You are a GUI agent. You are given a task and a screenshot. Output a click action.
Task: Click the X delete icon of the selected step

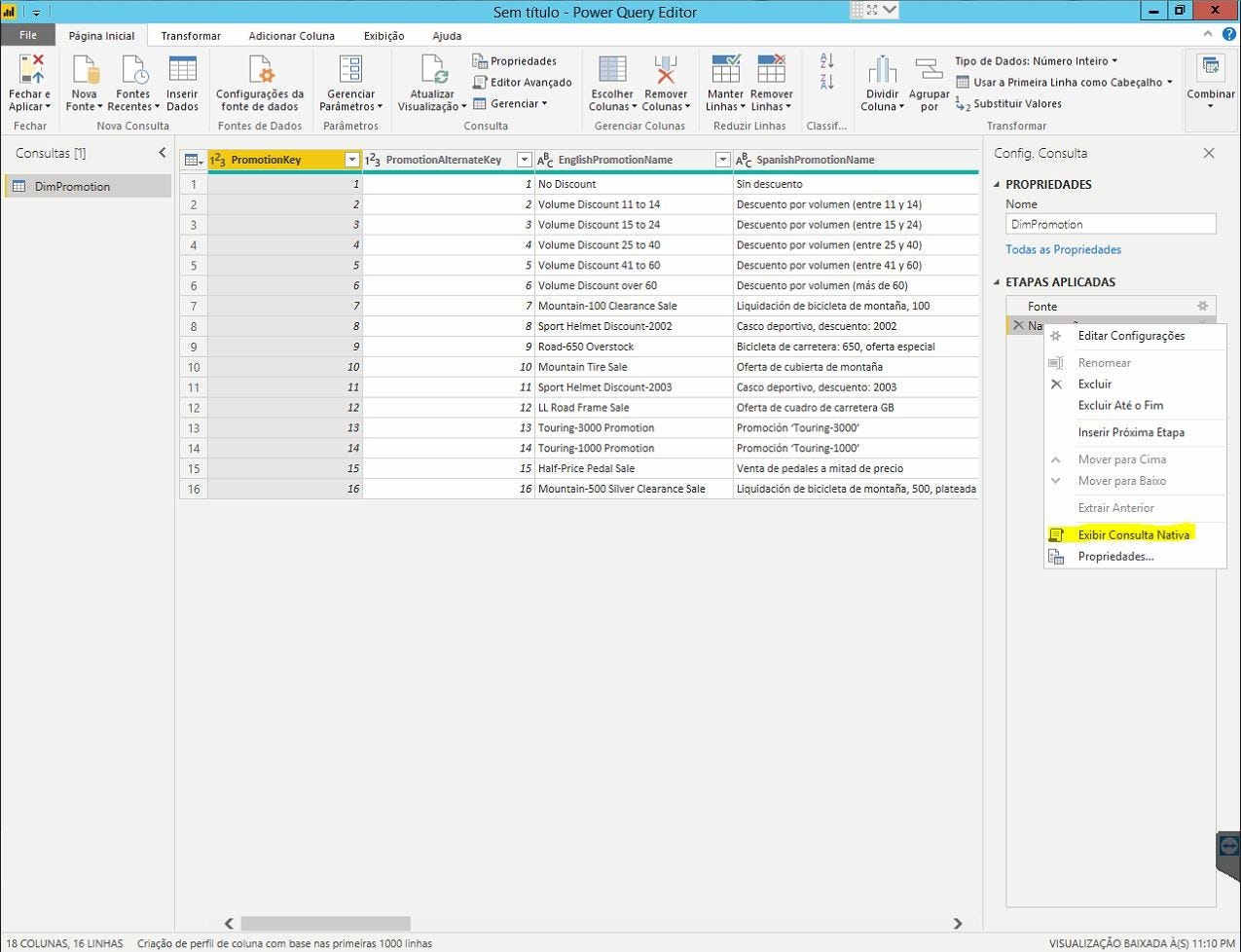1018,326
